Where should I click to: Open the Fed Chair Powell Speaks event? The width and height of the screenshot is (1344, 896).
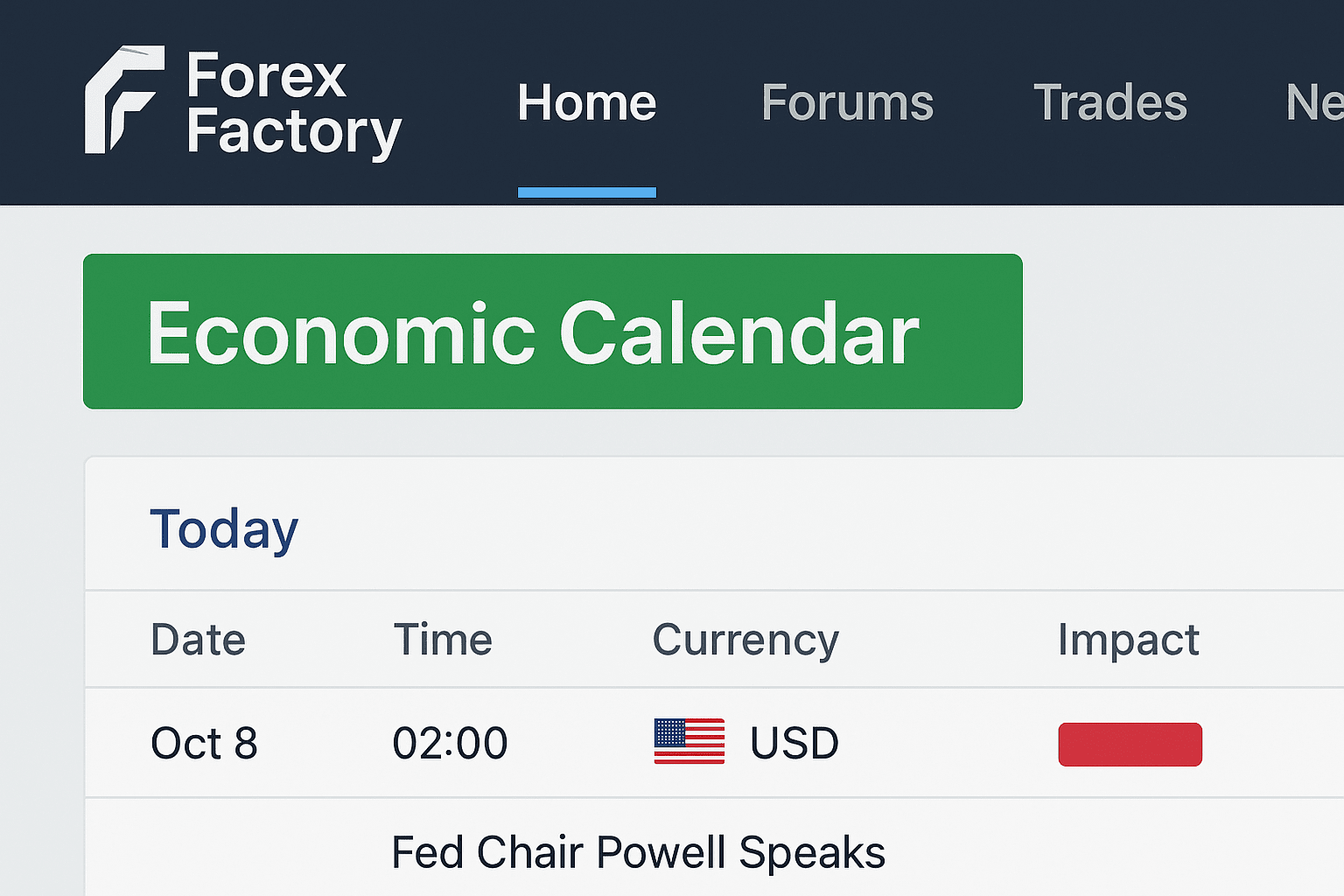click(638, 852)
